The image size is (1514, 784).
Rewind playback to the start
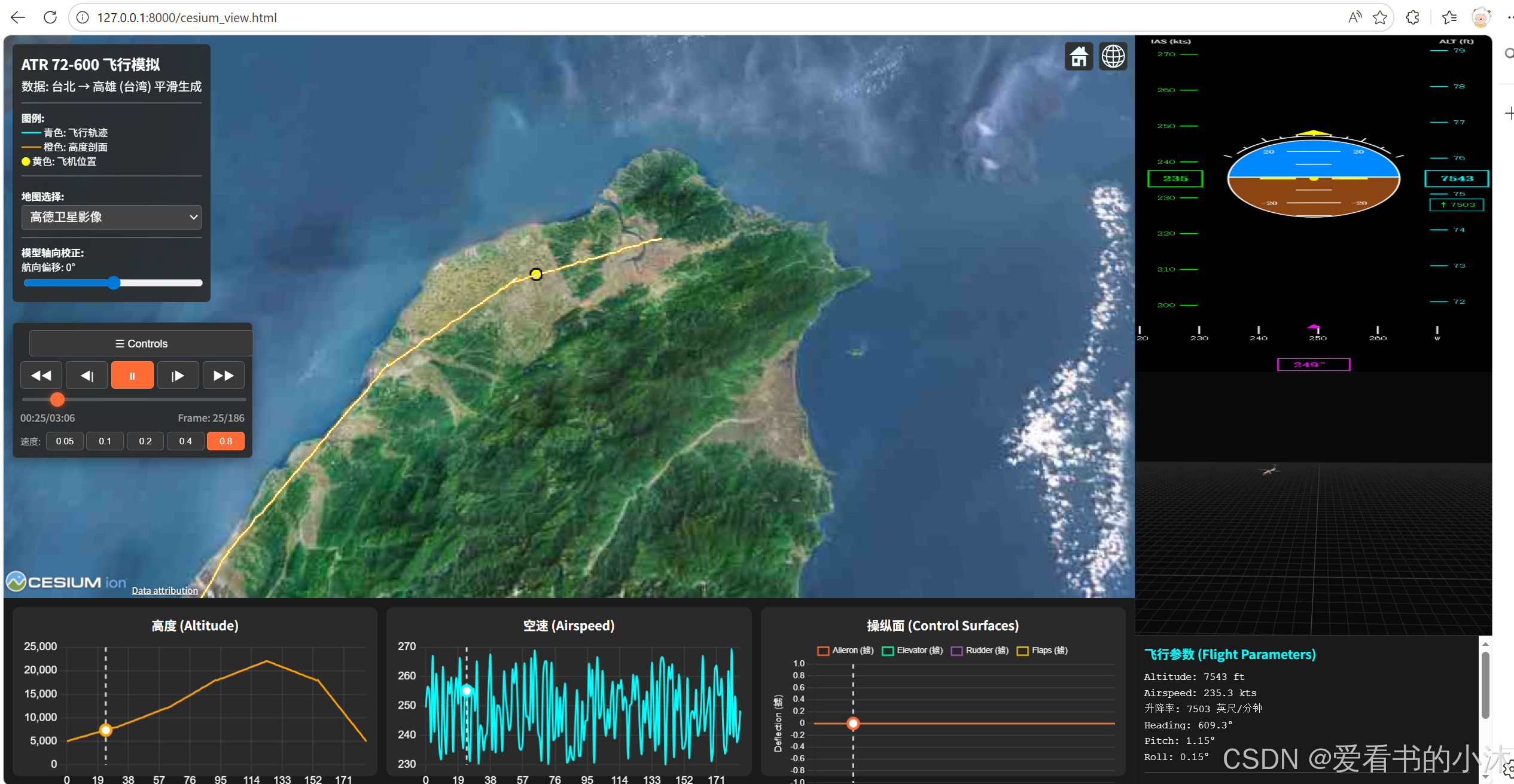tap(41, 376)
